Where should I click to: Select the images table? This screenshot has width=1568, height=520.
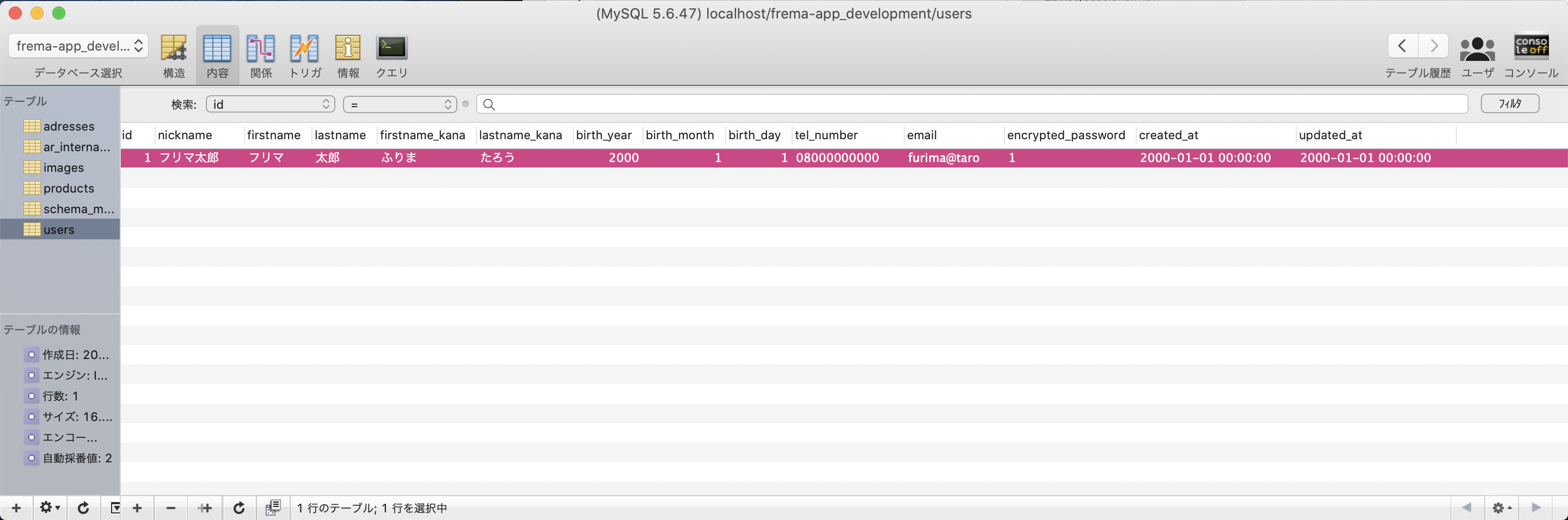(x=60, y=167)
